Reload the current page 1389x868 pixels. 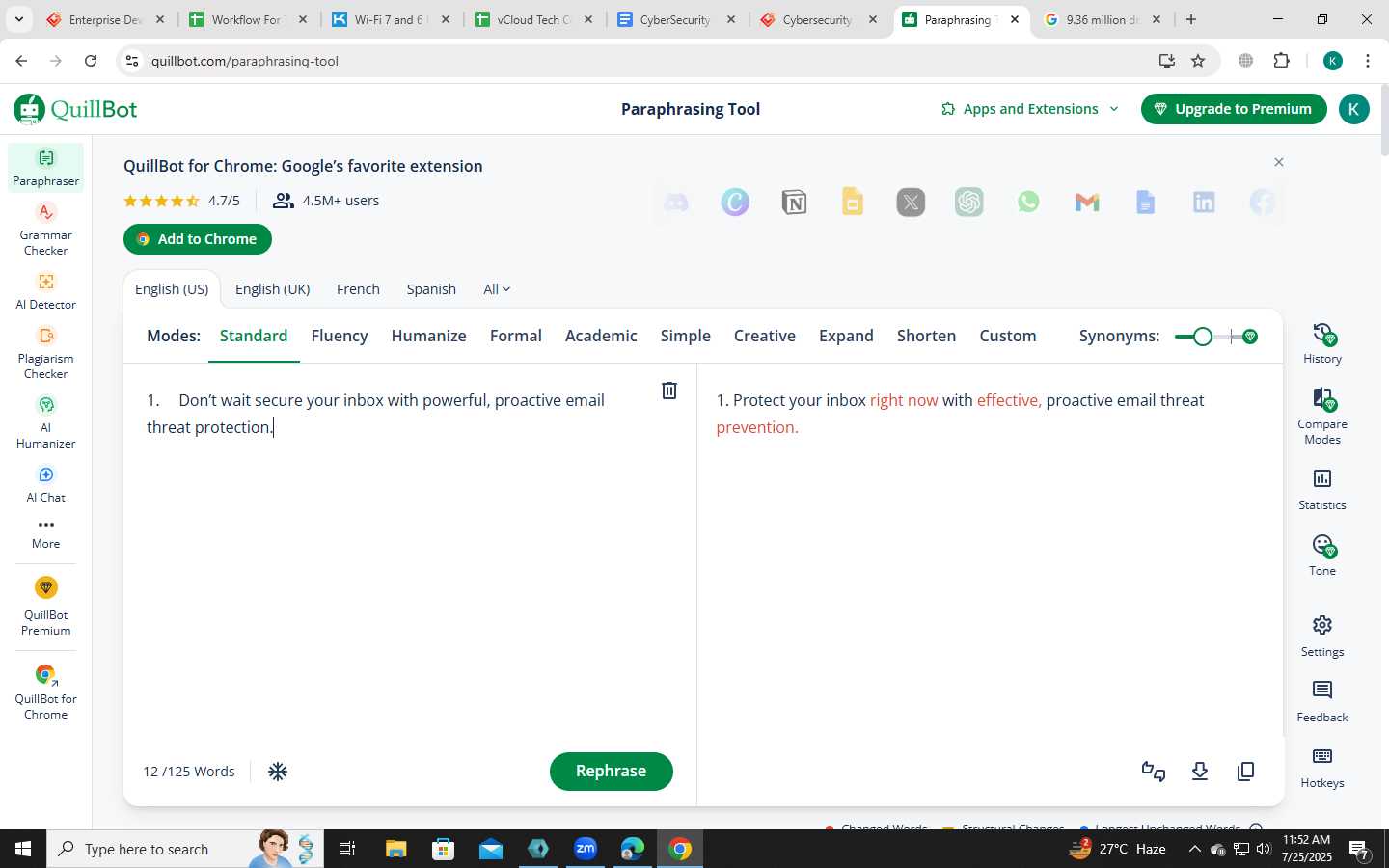(91, 61)
